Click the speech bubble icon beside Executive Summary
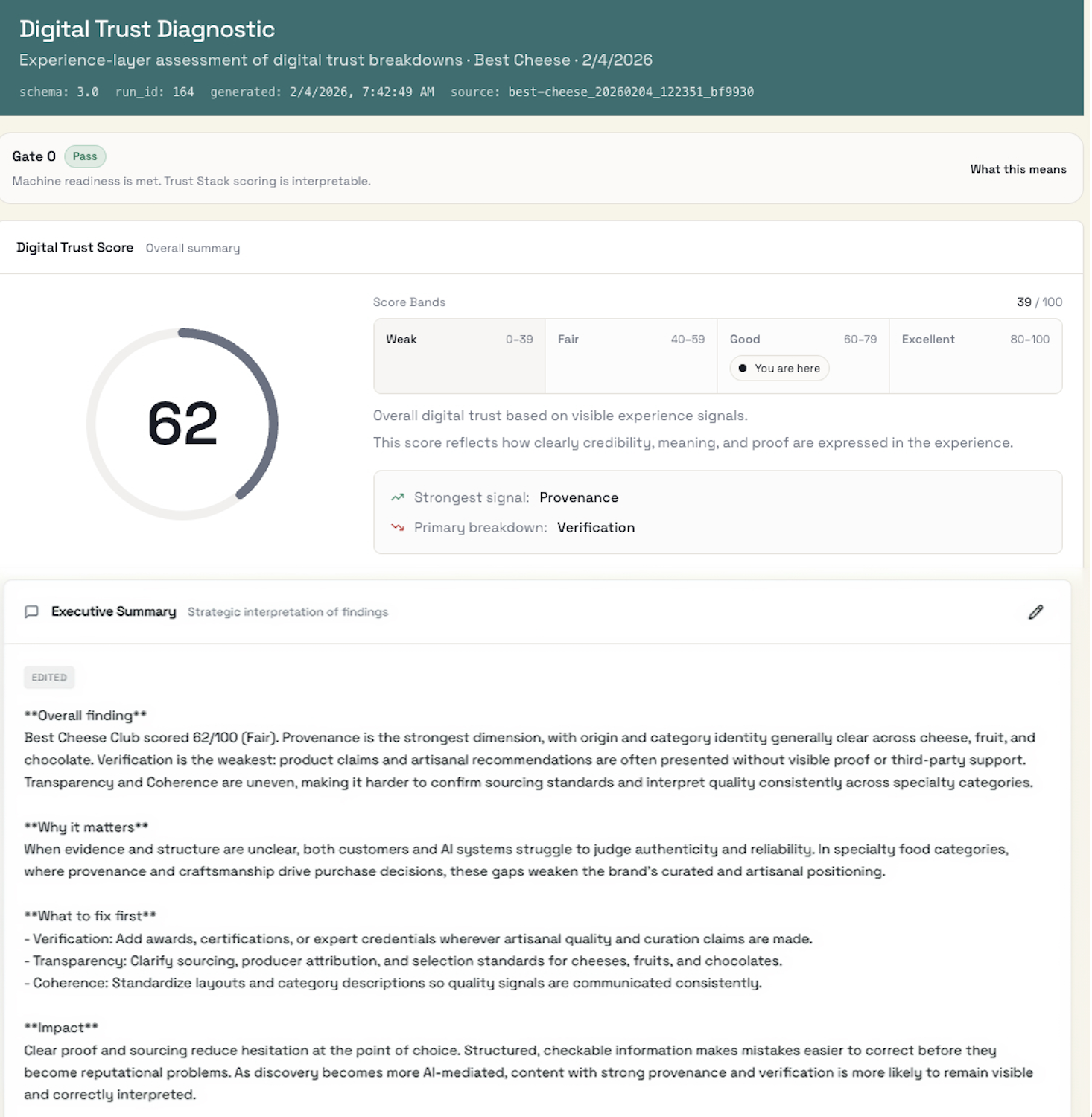This screenshot has height=1117, width=1092. 31,612
